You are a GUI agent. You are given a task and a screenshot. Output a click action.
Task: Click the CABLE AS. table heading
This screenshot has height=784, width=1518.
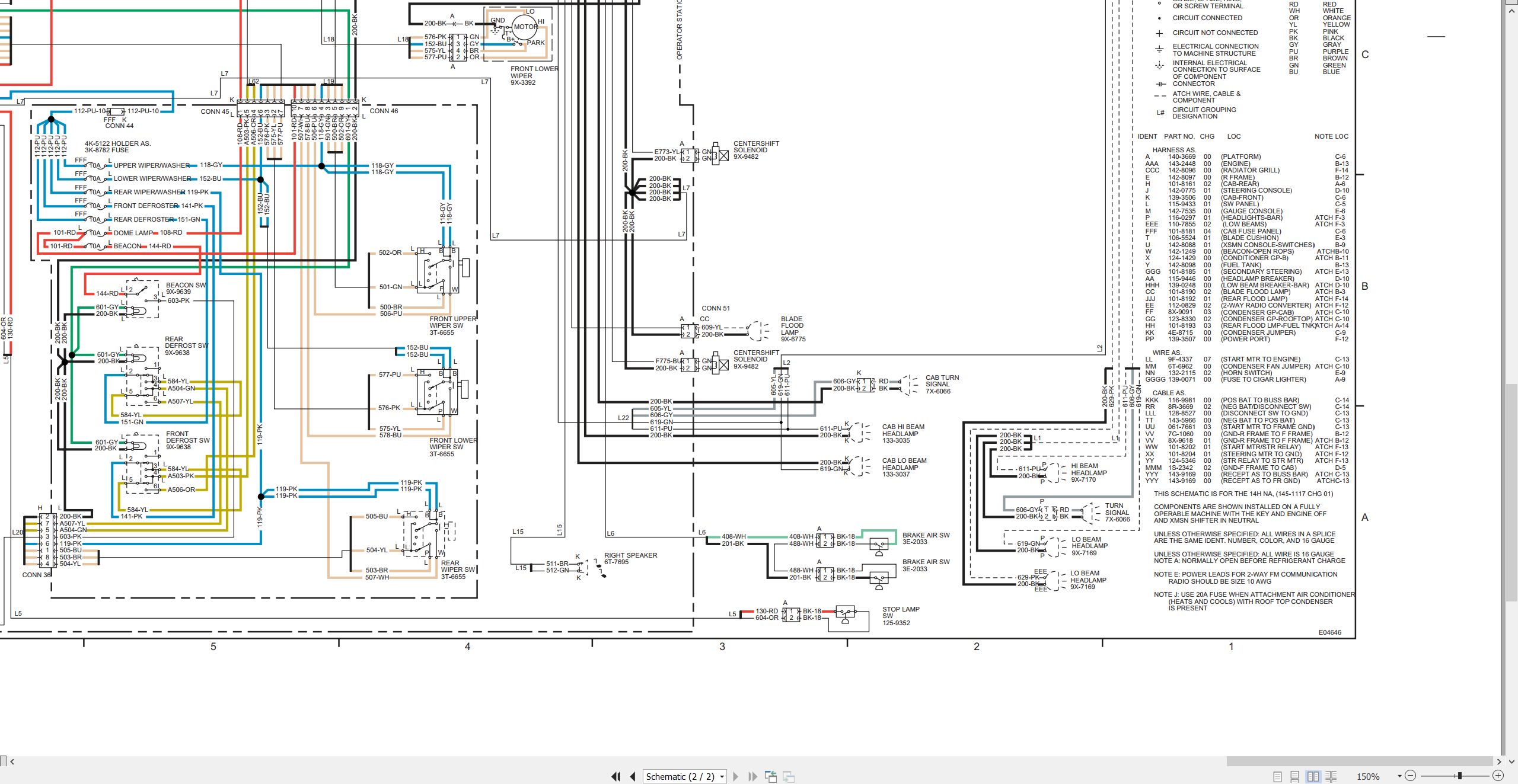pos(1169,393)
